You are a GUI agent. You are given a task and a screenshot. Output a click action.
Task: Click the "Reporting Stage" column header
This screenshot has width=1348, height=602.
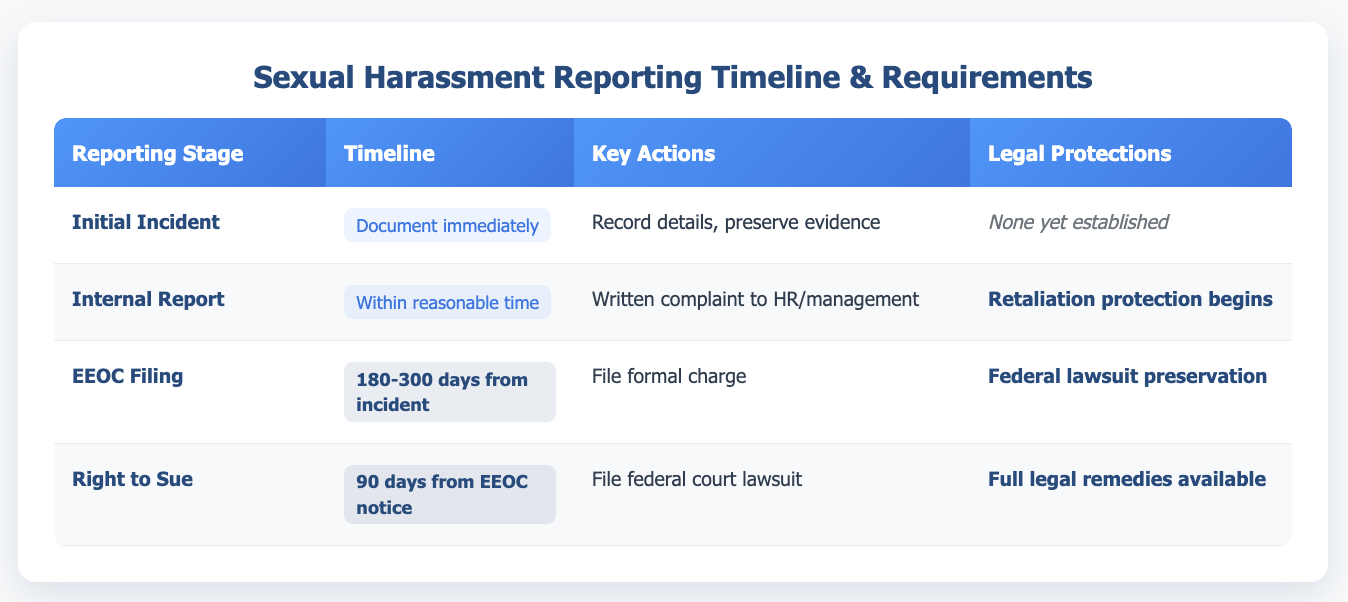click(x=139, y=152)
